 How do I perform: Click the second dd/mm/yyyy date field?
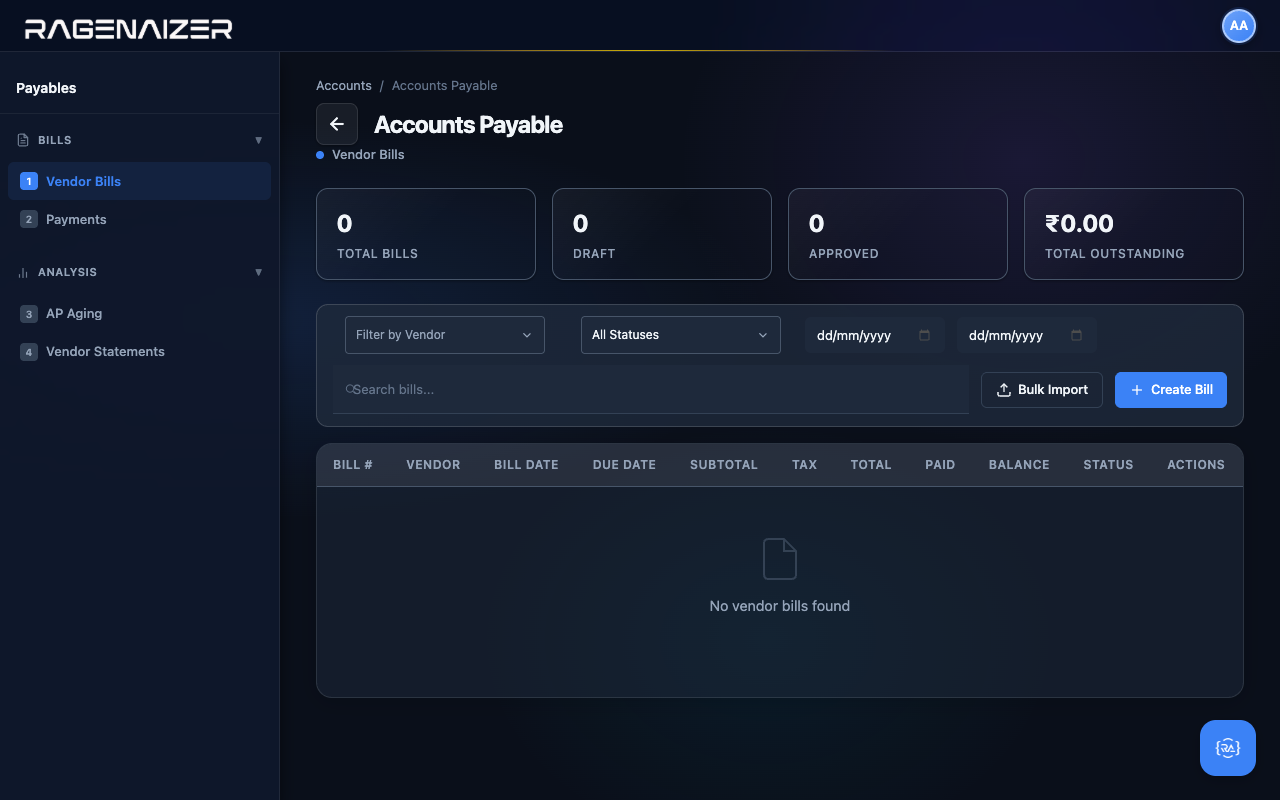pos(1027,335)
